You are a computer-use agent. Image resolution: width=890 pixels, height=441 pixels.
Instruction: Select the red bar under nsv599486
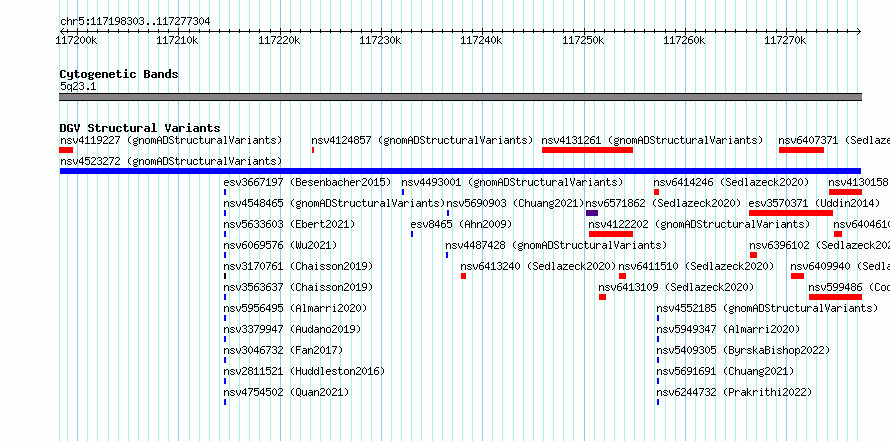click(836, 297)
